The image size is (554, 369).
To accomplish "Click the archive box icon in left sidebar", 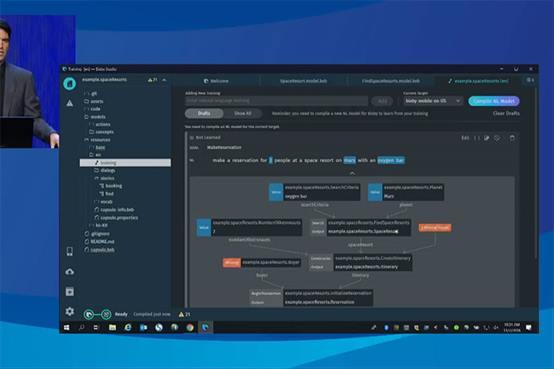I will (x=70, y=292).
